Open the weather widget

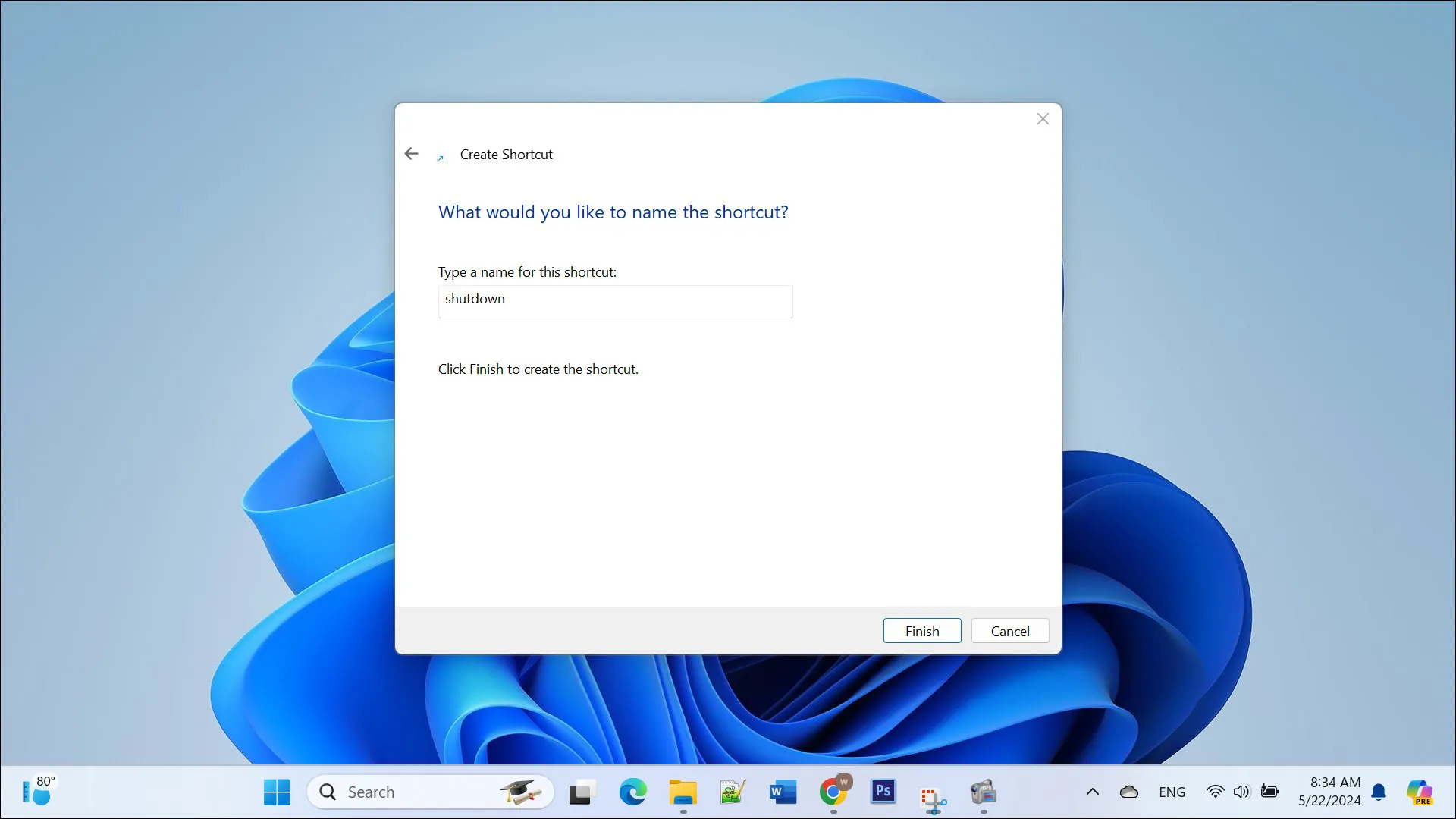pyautogui.click(x=38, y=791)
